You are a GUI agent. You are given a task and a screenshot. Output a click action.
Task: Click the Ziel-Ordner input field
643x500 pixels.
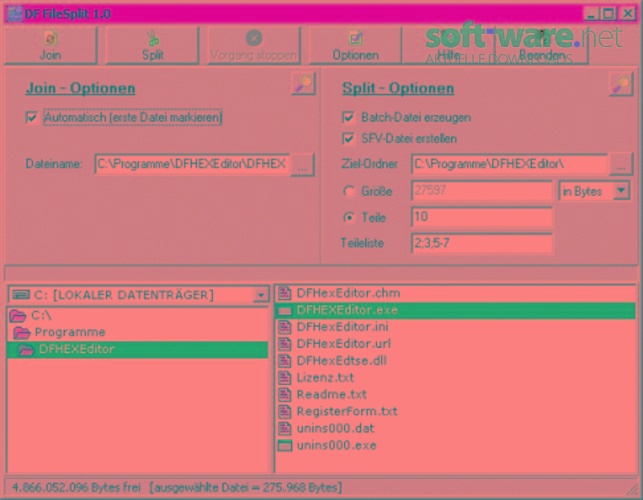[x=510, y=164]
